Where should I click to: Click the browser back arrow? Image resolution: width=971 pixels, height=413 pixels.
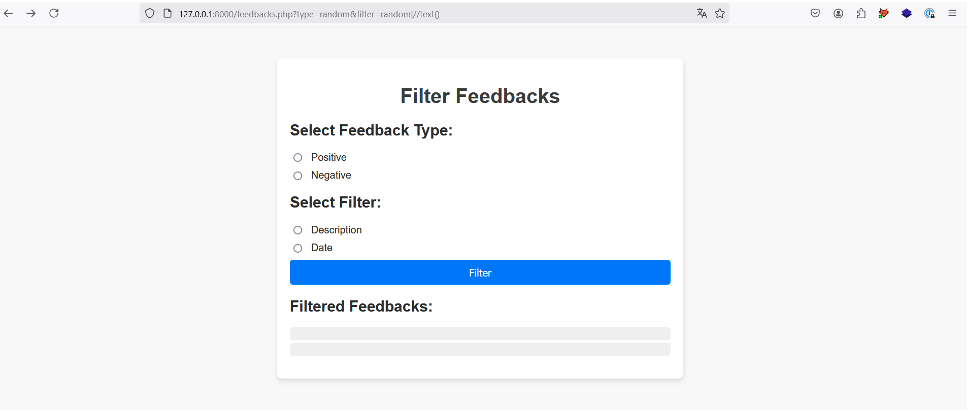(x=9, y=13)
